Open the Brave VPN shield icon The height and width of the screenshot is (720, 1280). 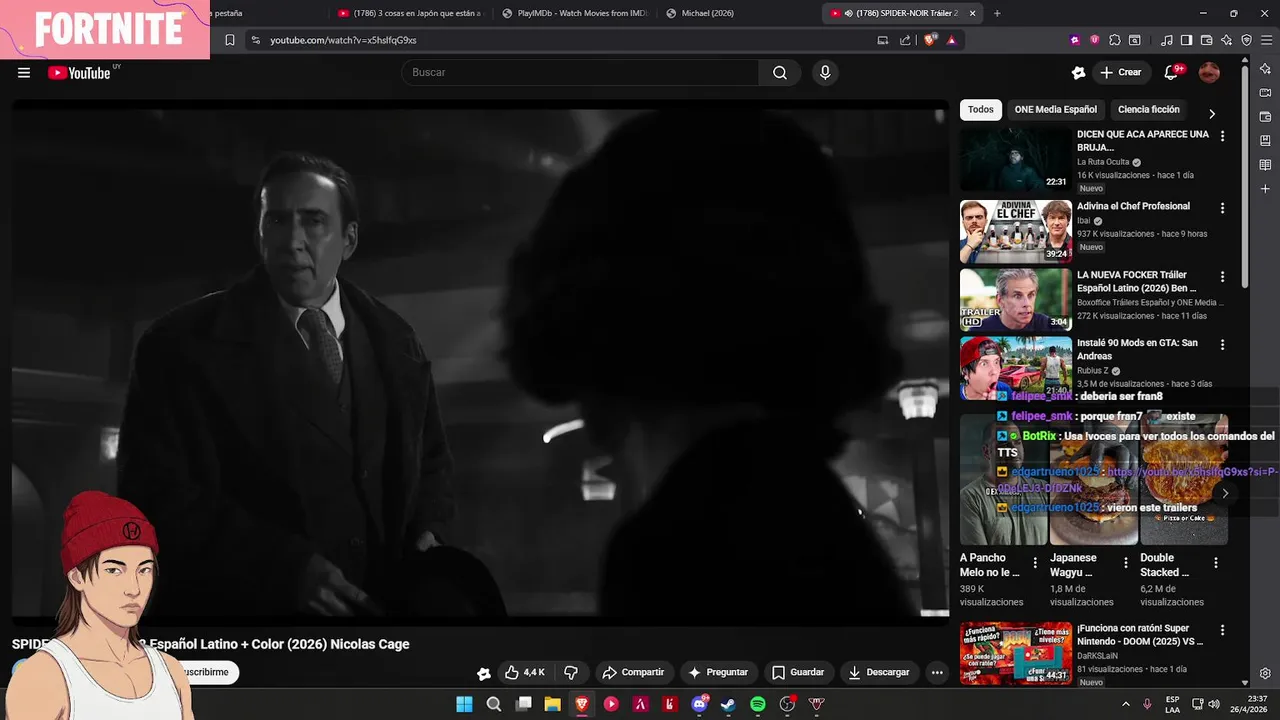coord(1246,40)
